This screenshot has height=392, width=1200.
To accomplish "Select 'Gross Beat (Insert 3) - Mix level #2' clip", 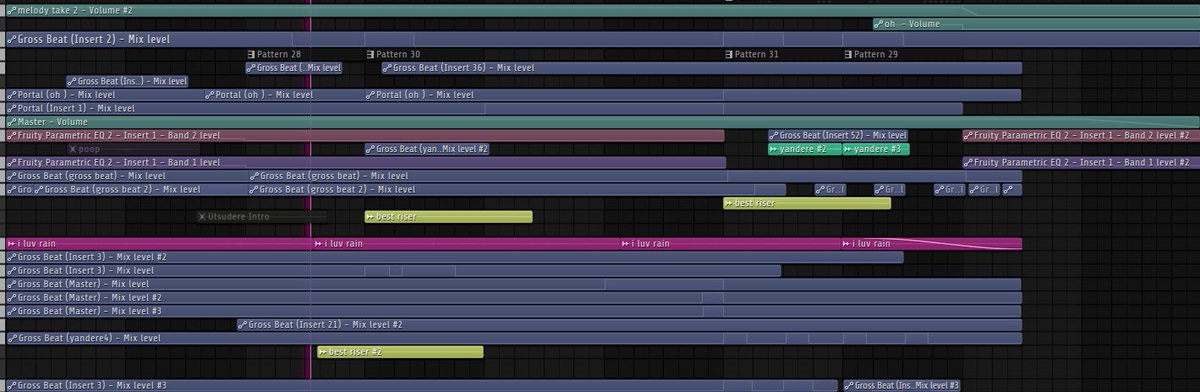I will [x=454, y=257].
